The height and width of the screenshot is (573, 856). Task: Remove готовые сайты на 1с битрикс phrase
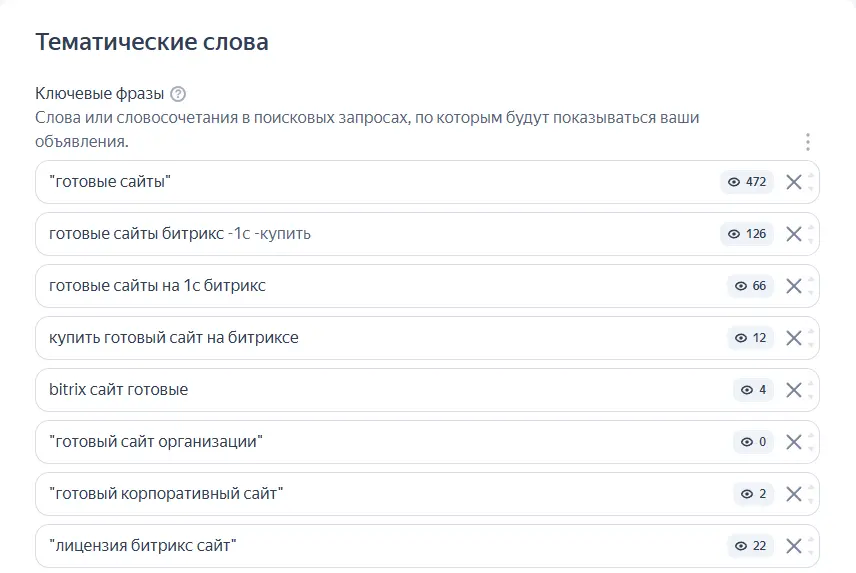[x=794, y=286]
